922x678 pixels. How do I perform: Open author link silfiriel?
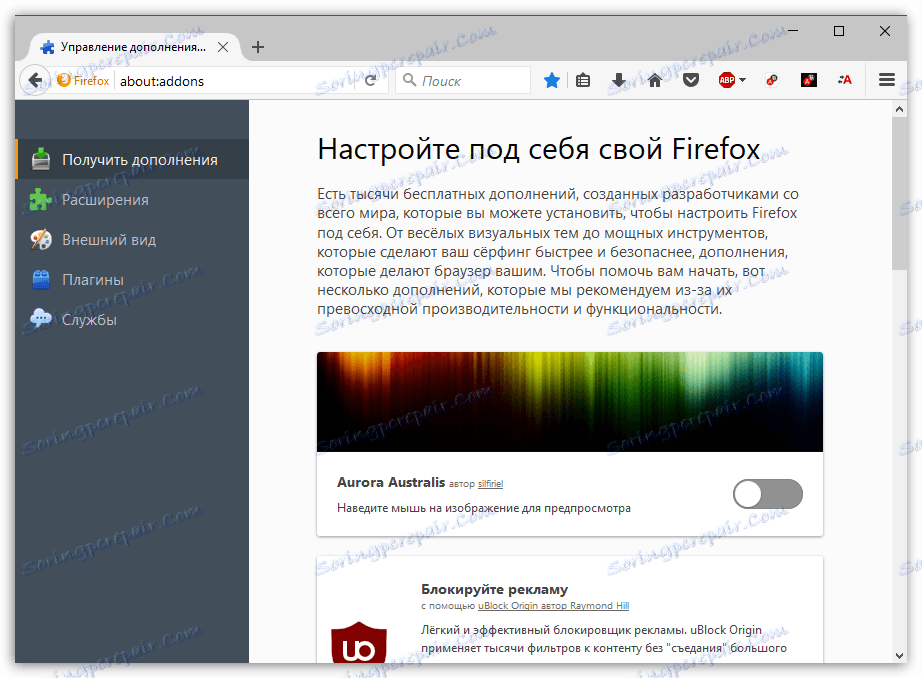[490, 484]
